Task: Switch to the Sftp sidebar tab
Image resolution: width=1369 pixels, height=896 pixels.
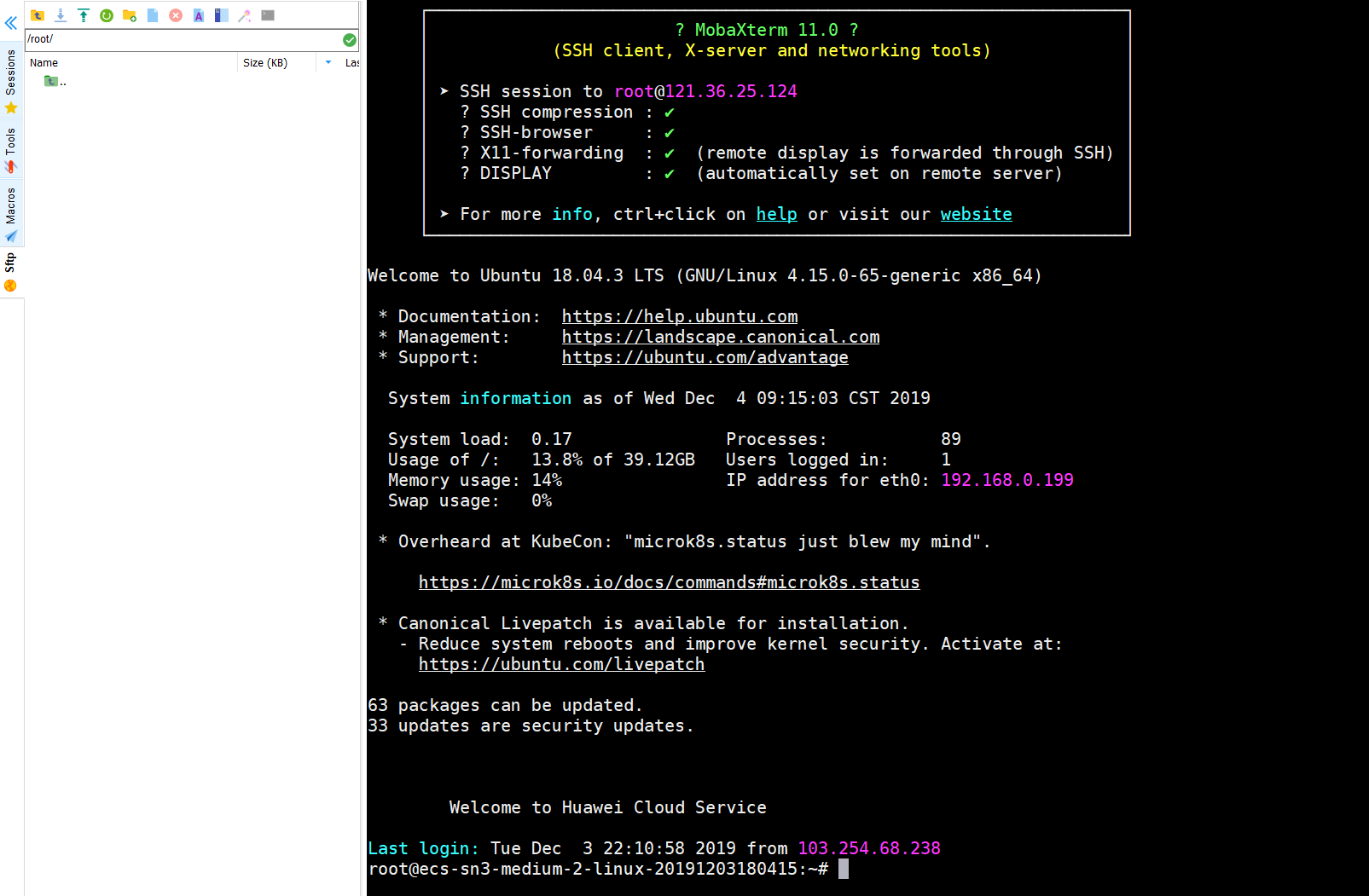Action: tap(11, 272)
